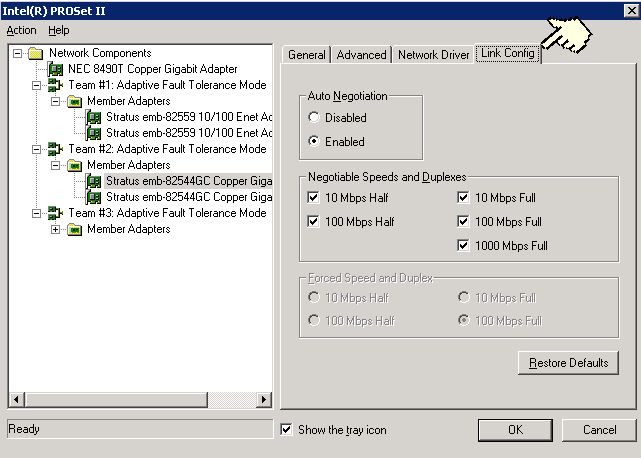The width and height of the screenshot is (641, 458).
Task: Click first Stratus emb-82559 adapter icon
Action: [x=94, y=117]
